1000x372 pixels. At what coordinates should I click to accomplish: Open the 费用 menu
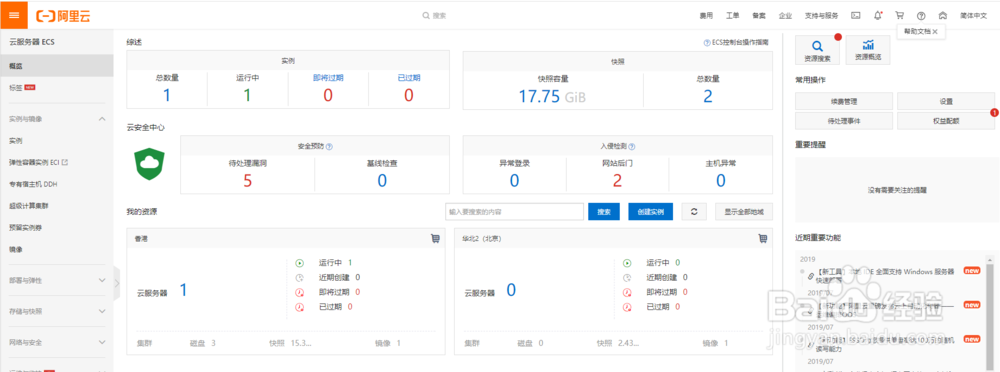pyautogui.click(x=706, y=15)
